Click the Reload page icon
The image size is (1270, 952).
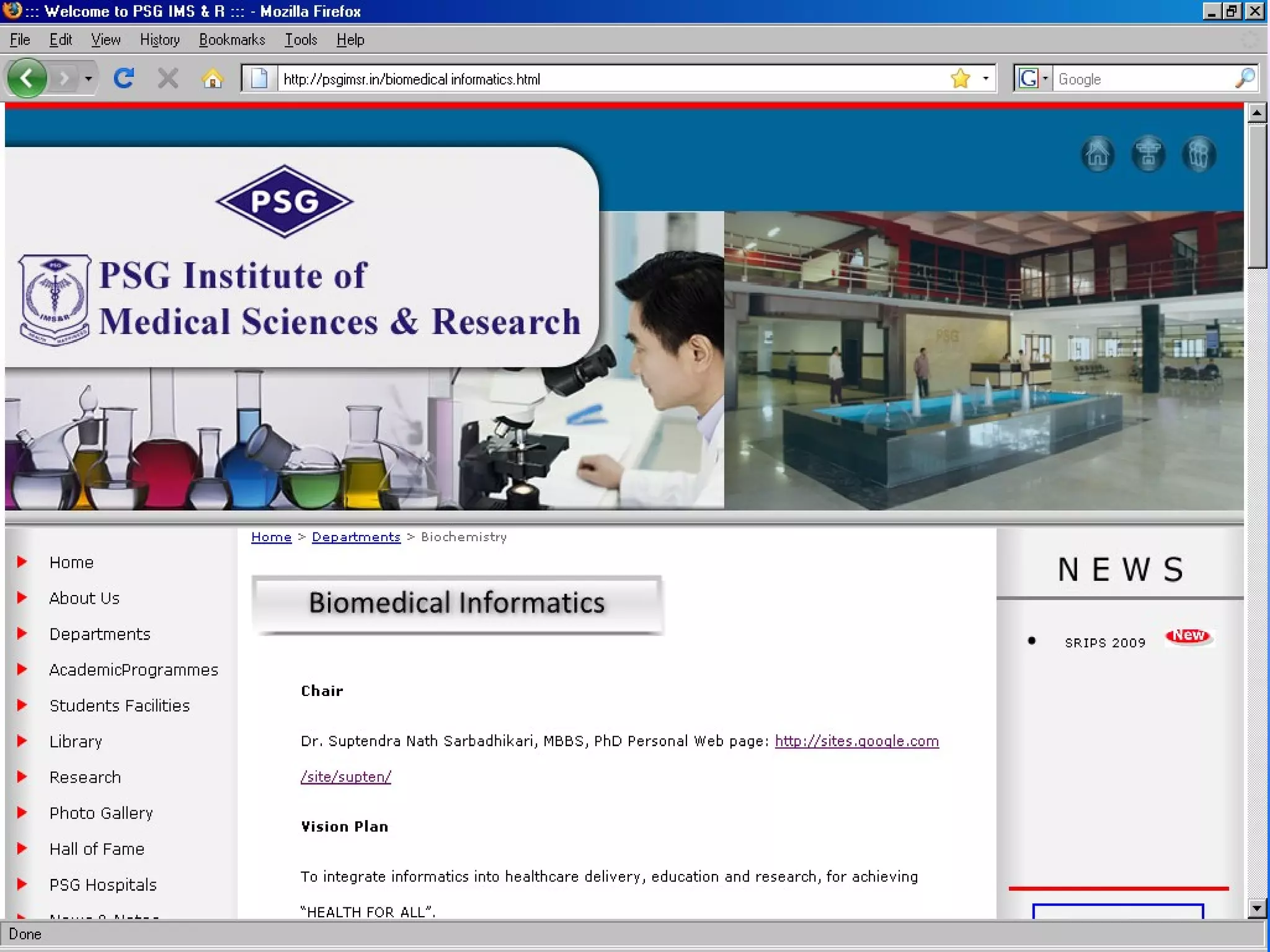pos(124,78)
